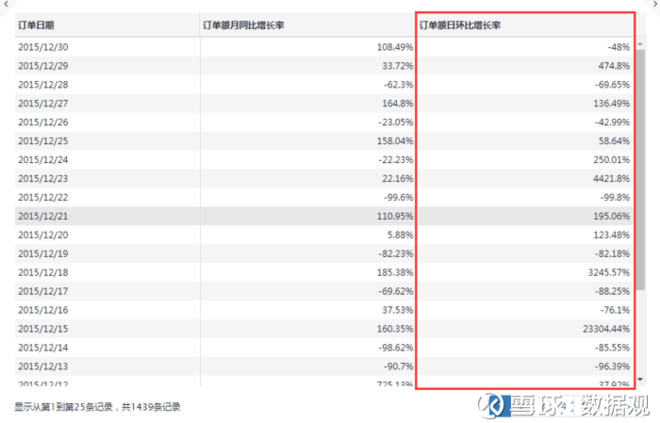Click the daily growth value -42.99%

pos(612,122)
